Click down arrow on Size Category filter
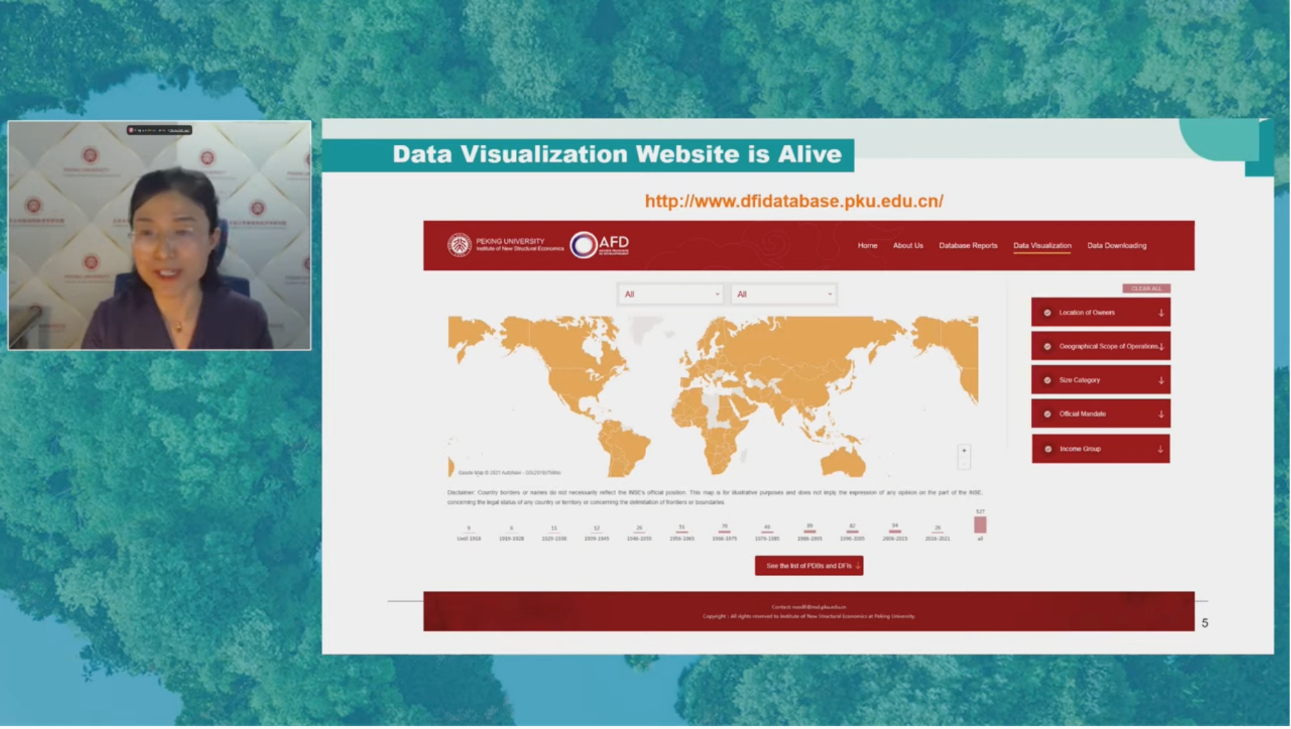The height and width of the screenshot is (729, 1291). [1160, 380]
